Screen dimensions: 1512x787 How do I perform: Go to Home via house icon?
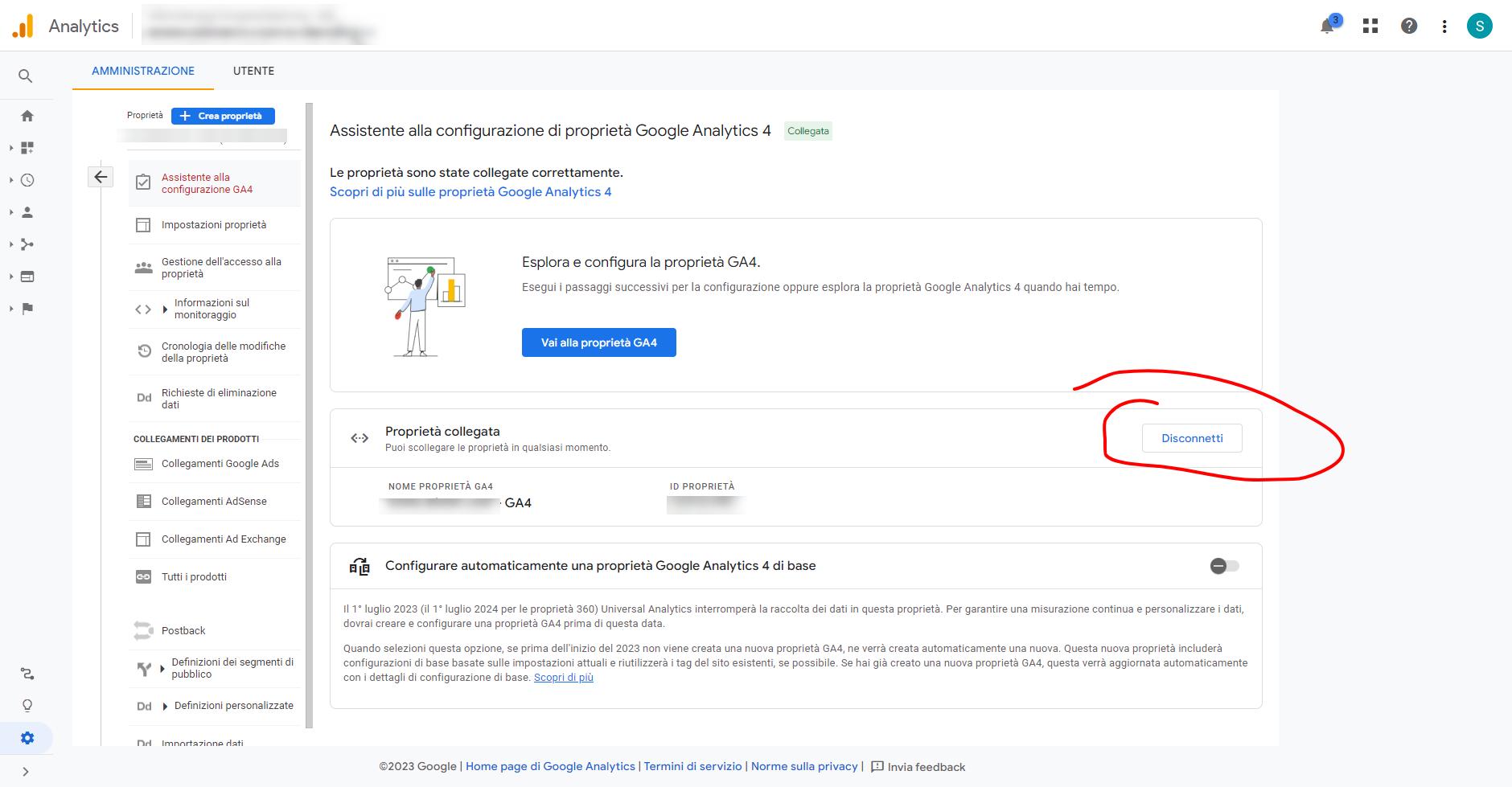pos(27,116)
